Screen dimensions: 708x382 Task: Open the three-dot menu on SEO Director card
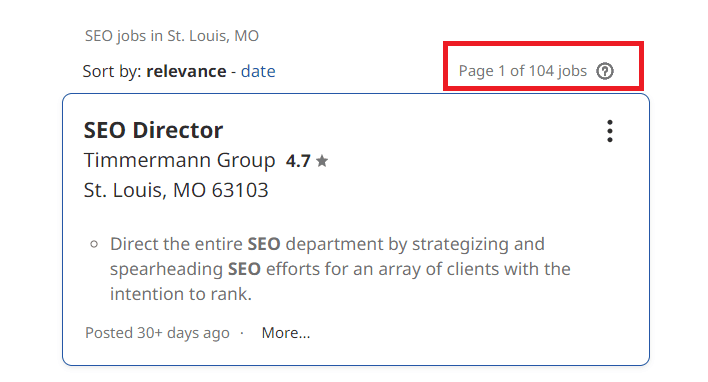[610, 131]
